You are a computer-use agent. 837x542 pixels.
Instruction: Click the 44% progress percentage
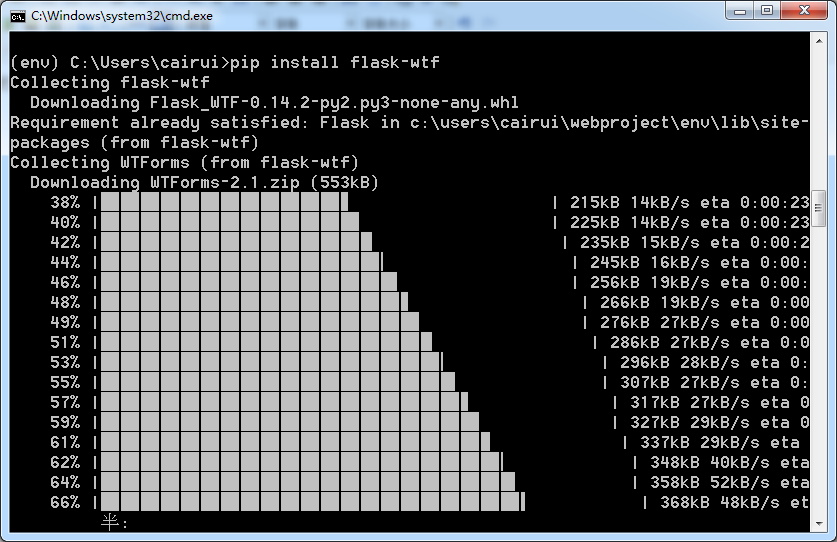[x=65, y=263]
